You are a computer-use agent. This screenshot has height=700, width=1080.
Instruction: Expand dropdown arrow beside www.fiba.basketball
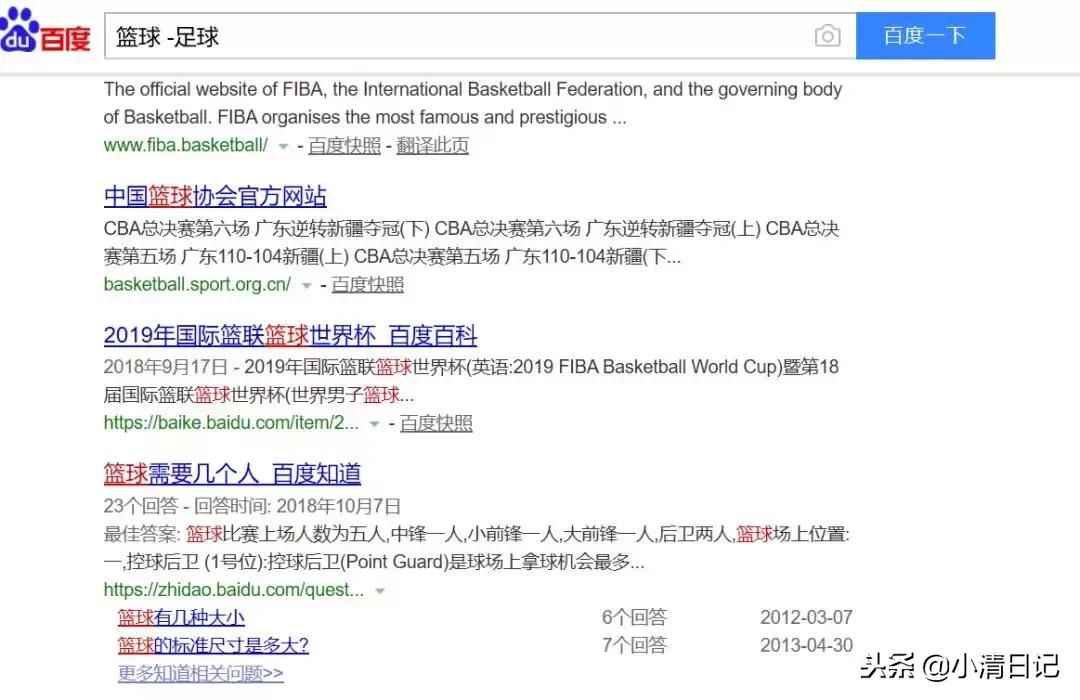pyautogui.click(x=284, y=146)
